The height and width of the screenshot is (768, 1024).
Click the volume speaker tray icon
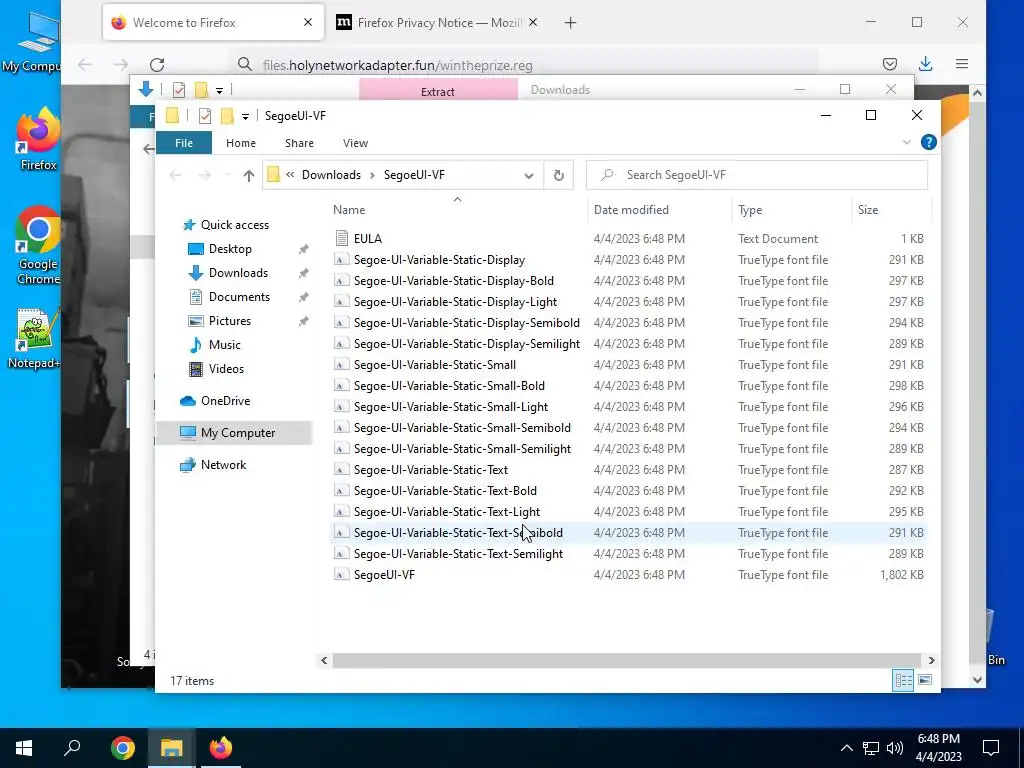point(895,748)
